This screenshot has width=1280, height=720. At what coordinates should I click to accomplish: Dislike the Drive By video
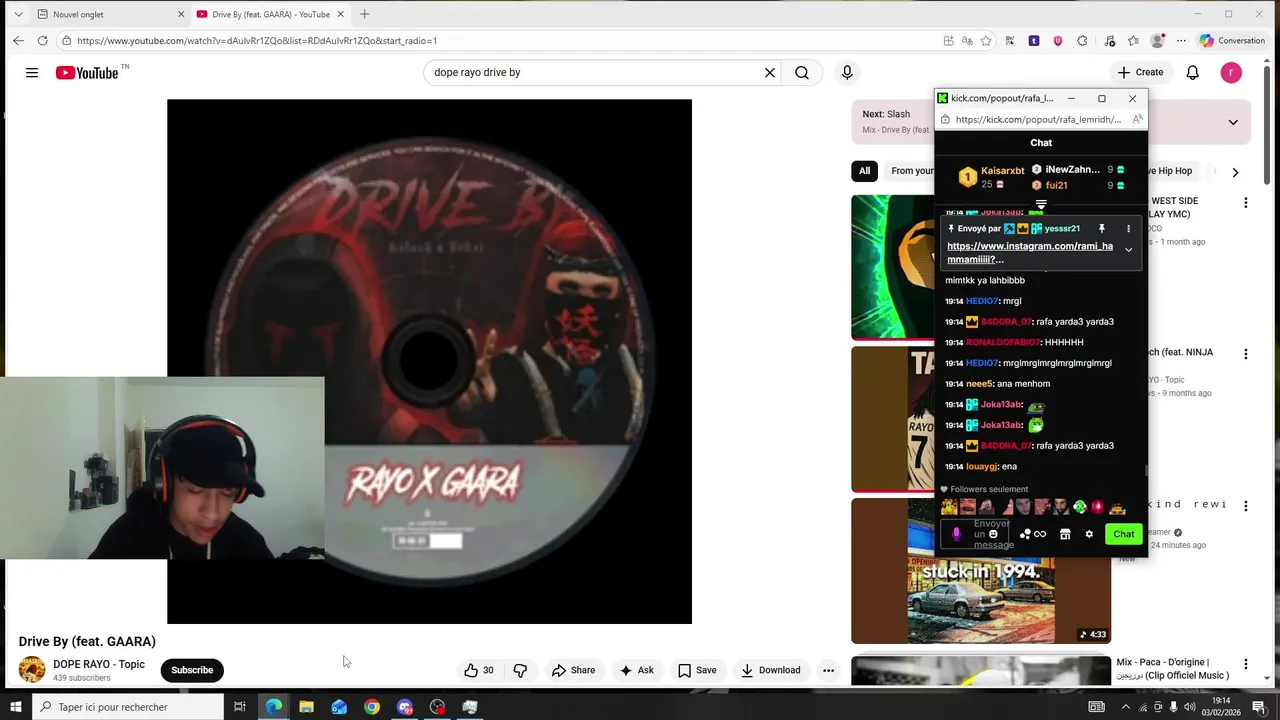[x=520, y=670]
